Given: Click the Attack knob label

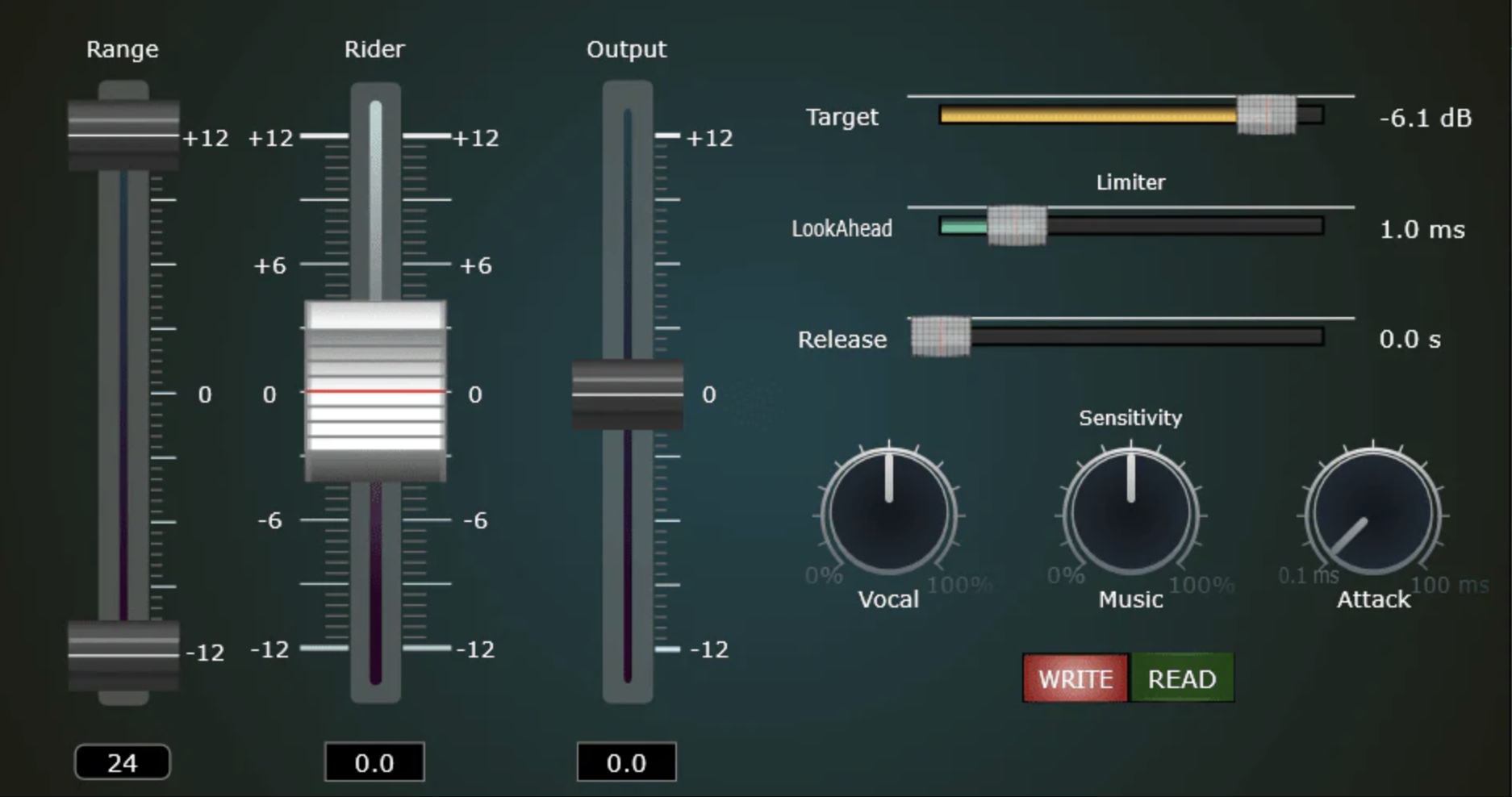Looking at the screenshot, I should pyautogui.click(x=1373, y=599).
